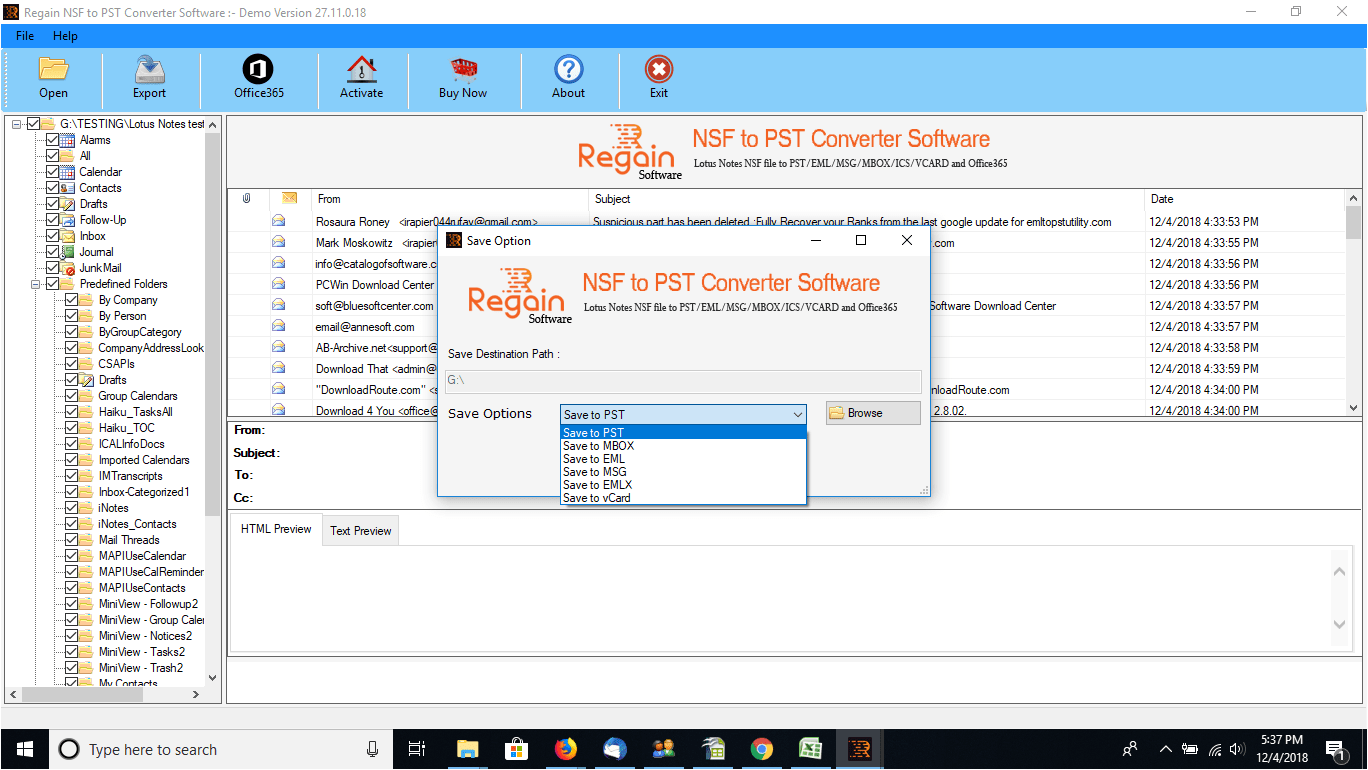Toggle the All folder checkbox
This screenshot has width=1368, height=770.
coord(53,156)
